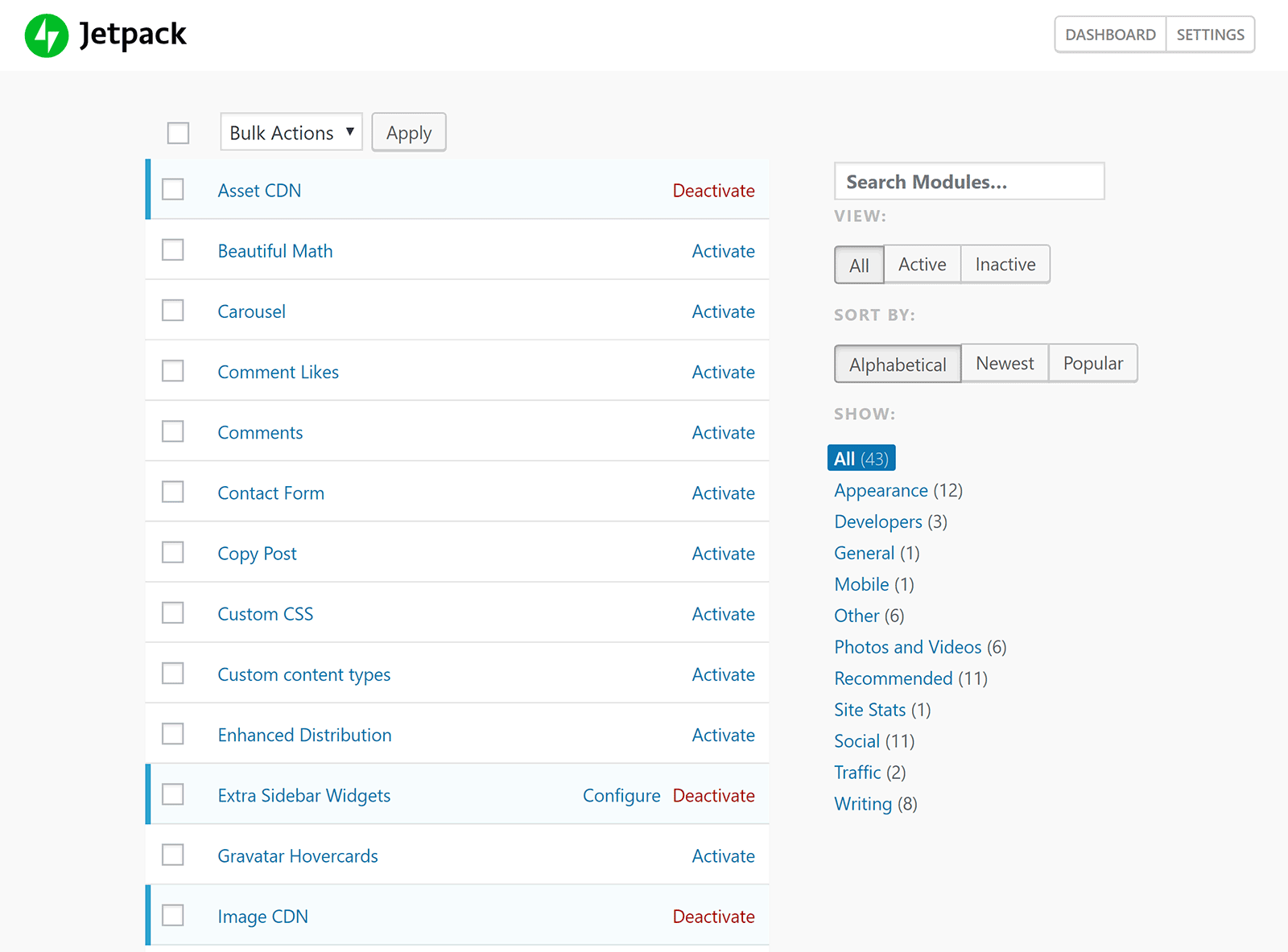Filter by General (1) category
The height and width of the screenshot is (952, 1288).
pos(877,553)
